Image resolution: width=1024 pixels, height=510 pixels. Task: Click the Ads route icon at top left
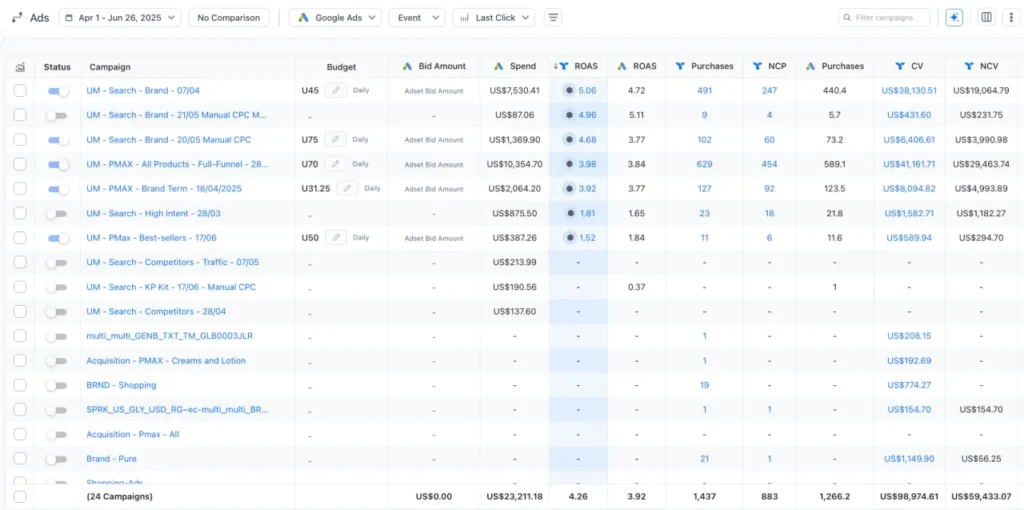(x=18, y=18)
